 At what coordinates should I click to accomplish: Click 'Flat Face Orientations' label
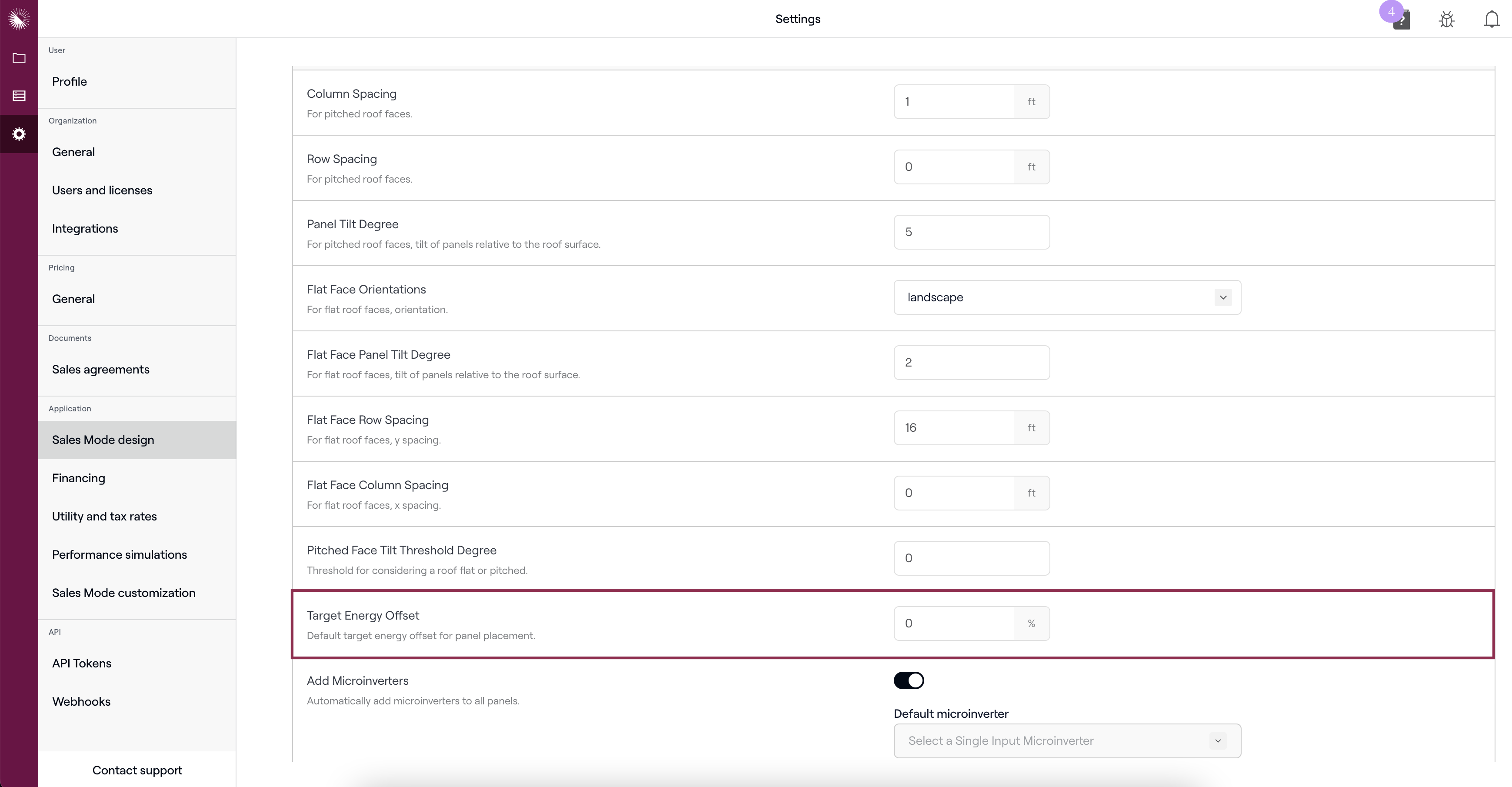point(366,289)
